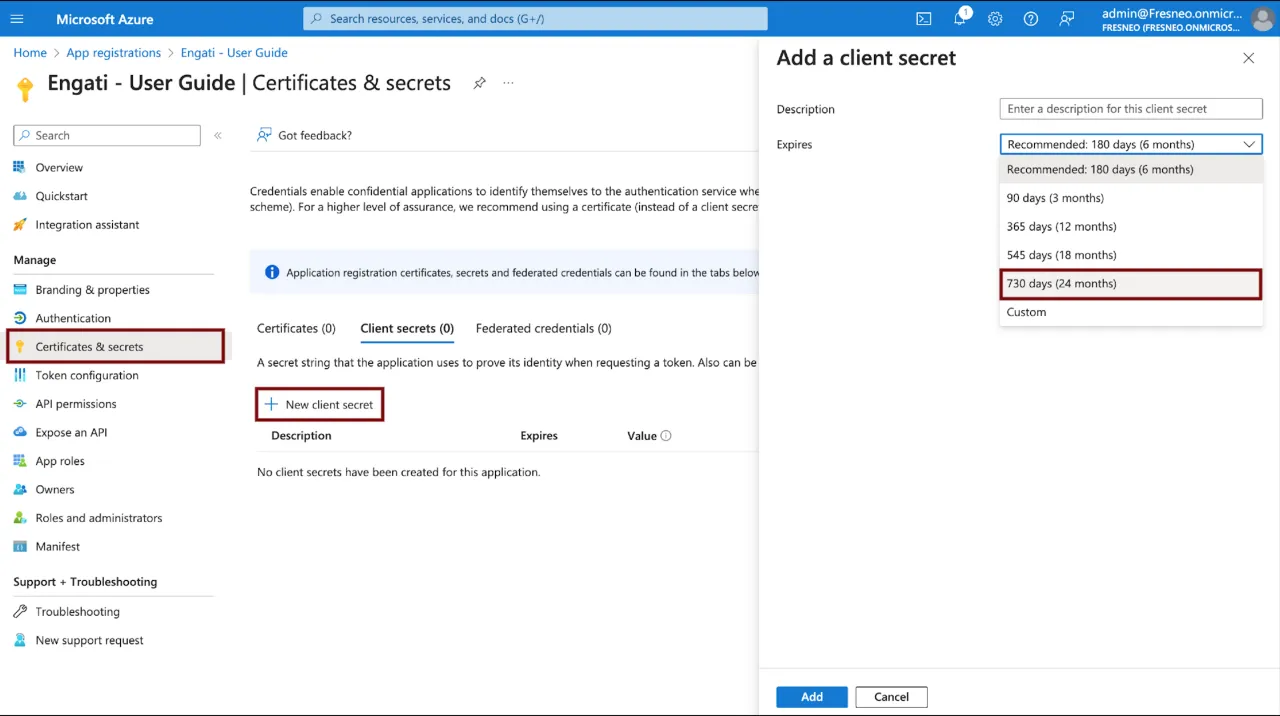
Task: Close the Add a client secret panel
Action: click(x=1248, y=58)
